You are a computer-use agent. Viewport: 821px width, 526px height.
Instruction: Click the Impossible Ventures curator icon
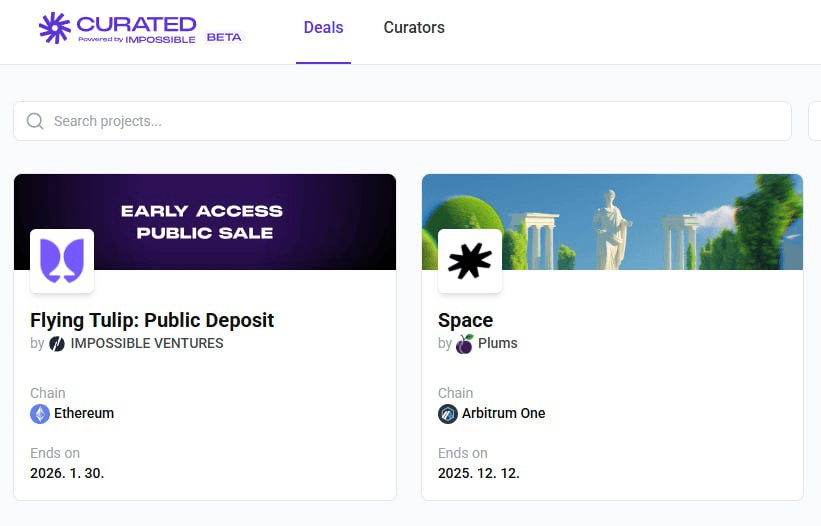click(x=57, y=344)
